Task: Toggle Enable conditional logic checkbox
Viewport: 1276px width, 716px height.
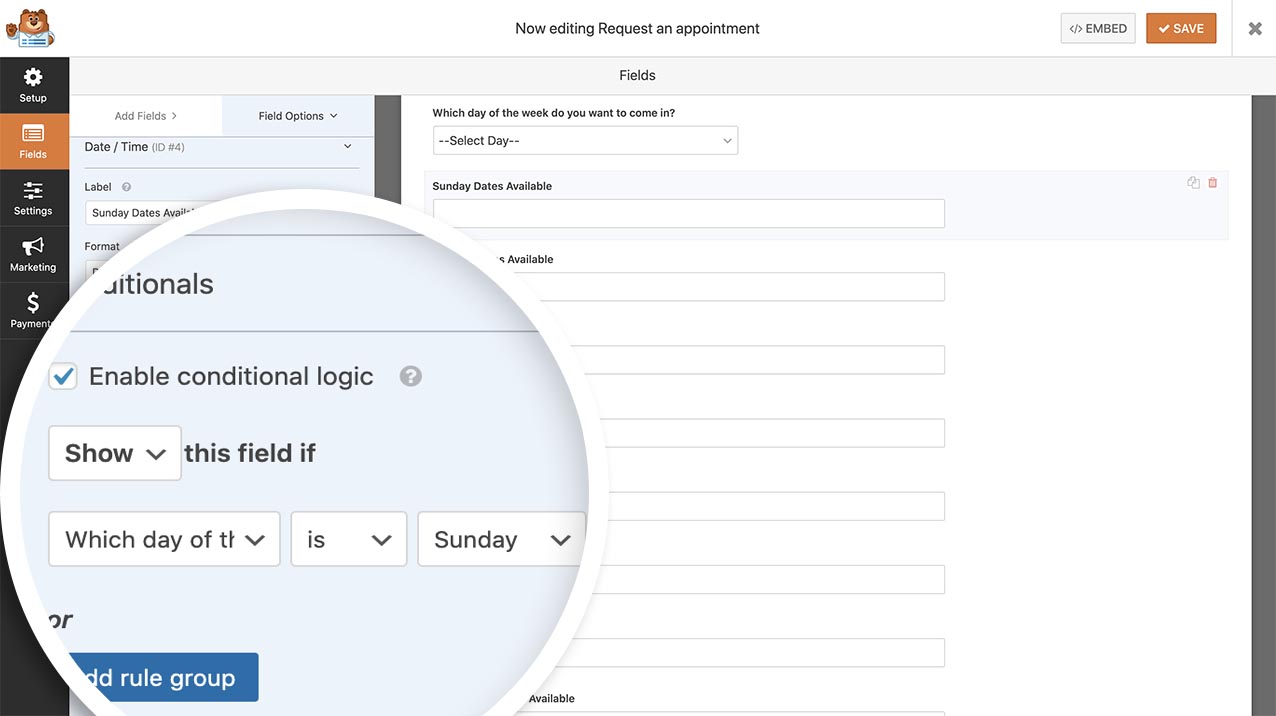Action: pos(63,376)
